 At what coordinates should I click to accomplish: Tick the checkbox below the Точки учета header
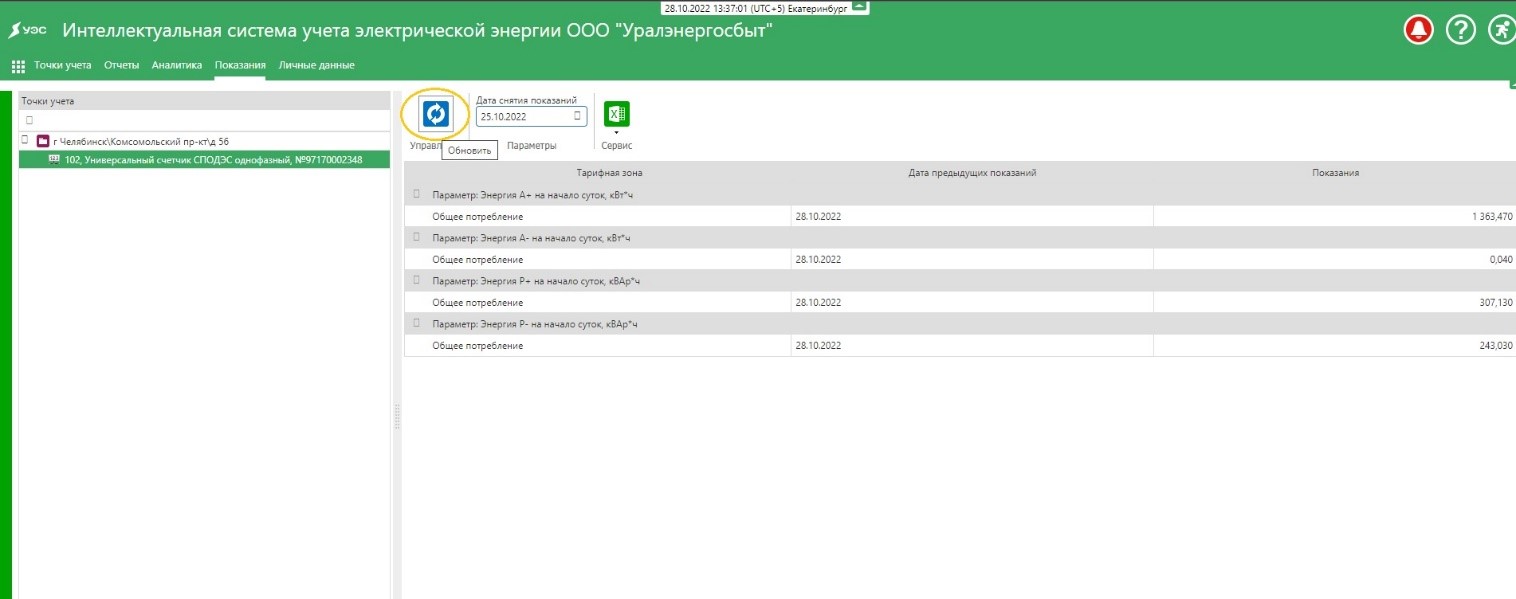[29, 120]
